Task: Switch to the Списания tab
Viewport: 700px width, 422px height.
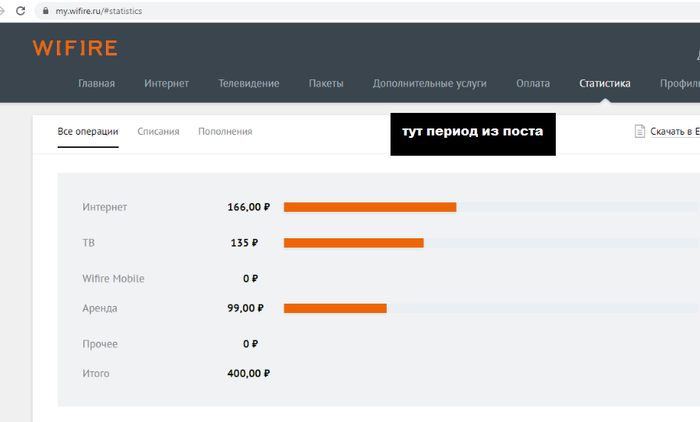Action: pyautogui.click(x=158, y=131)
